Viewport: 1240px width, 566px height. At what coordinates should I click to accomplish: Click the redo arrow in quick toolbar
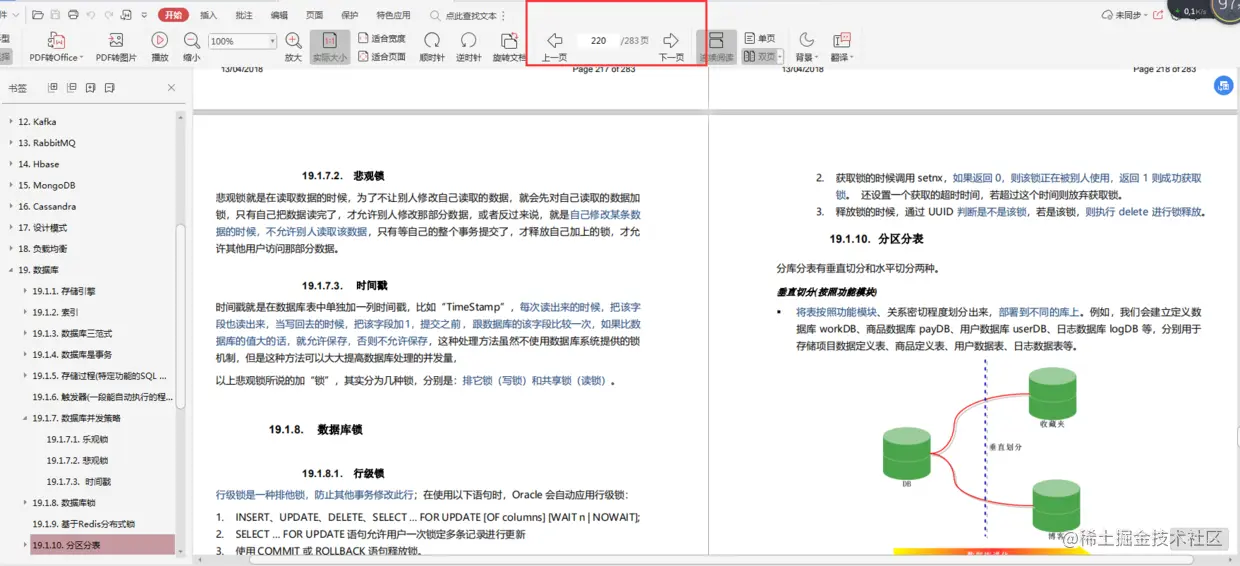[x=111, y=15]
